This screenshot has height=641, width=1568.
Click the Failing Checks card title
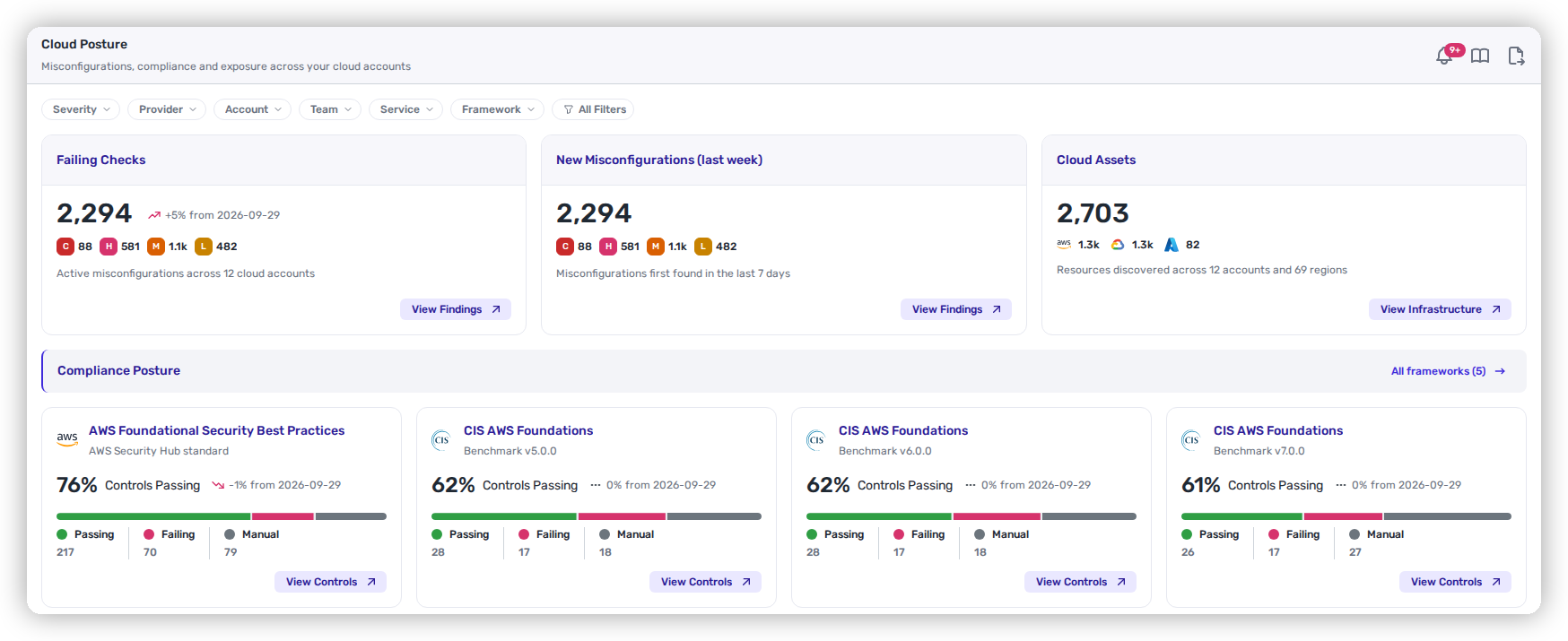[x=101, y=160]
